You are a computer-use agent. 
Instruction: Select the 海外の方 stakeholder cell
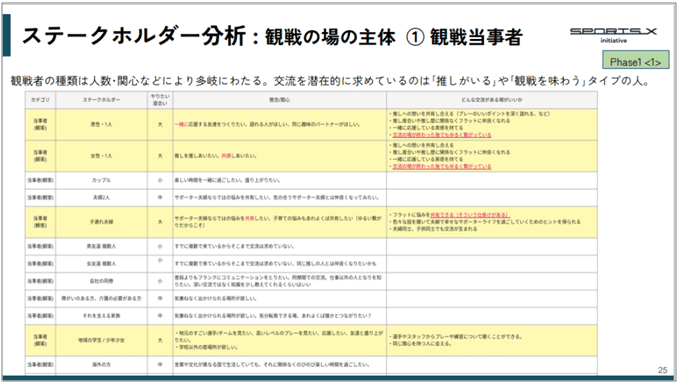click(101, 364)
